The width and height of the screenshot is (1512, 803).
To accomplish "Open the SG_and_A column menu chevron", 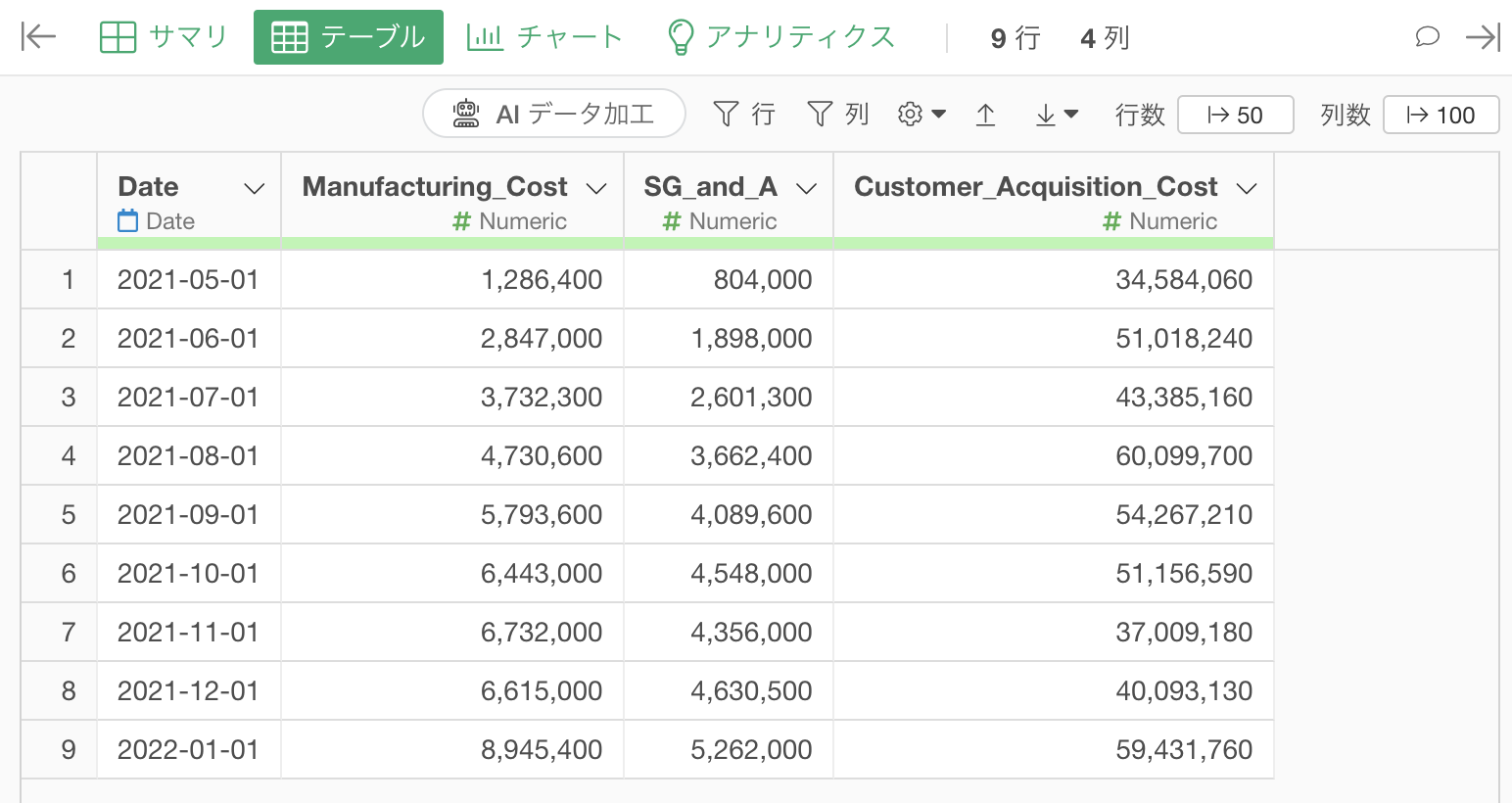I will [x=807, y=188].
